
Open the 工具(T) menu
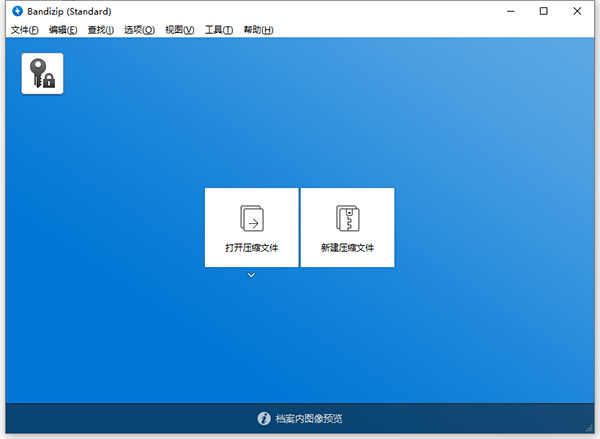coord(219,30)
